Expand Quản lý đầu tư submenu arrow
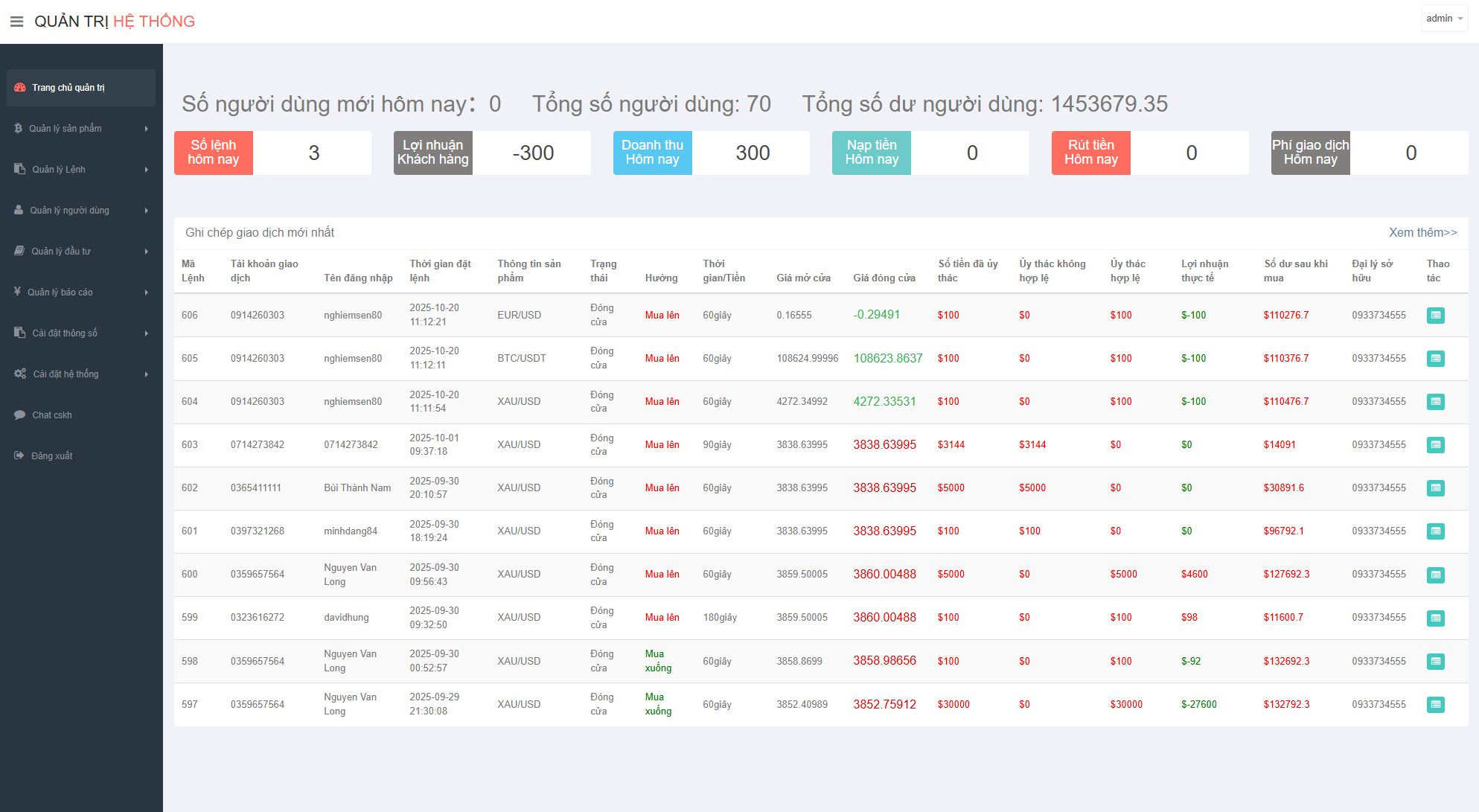The height and width of the screenshot is (812, 1479). pos(147,252)
